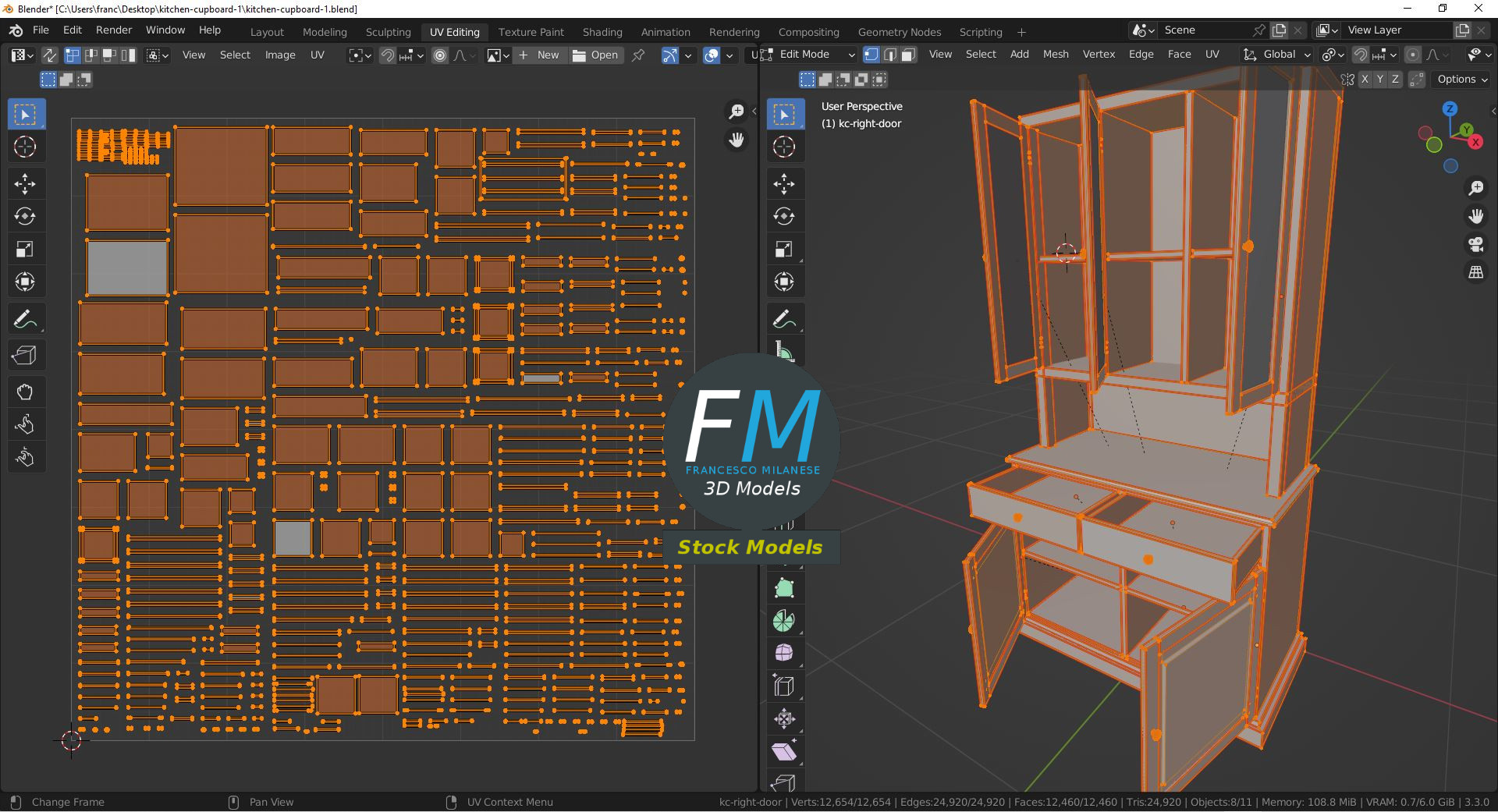Viewport: 1498px width, 812px height.
Task: Toggle proportional editing in UV editor
Action: pos(440,55)
